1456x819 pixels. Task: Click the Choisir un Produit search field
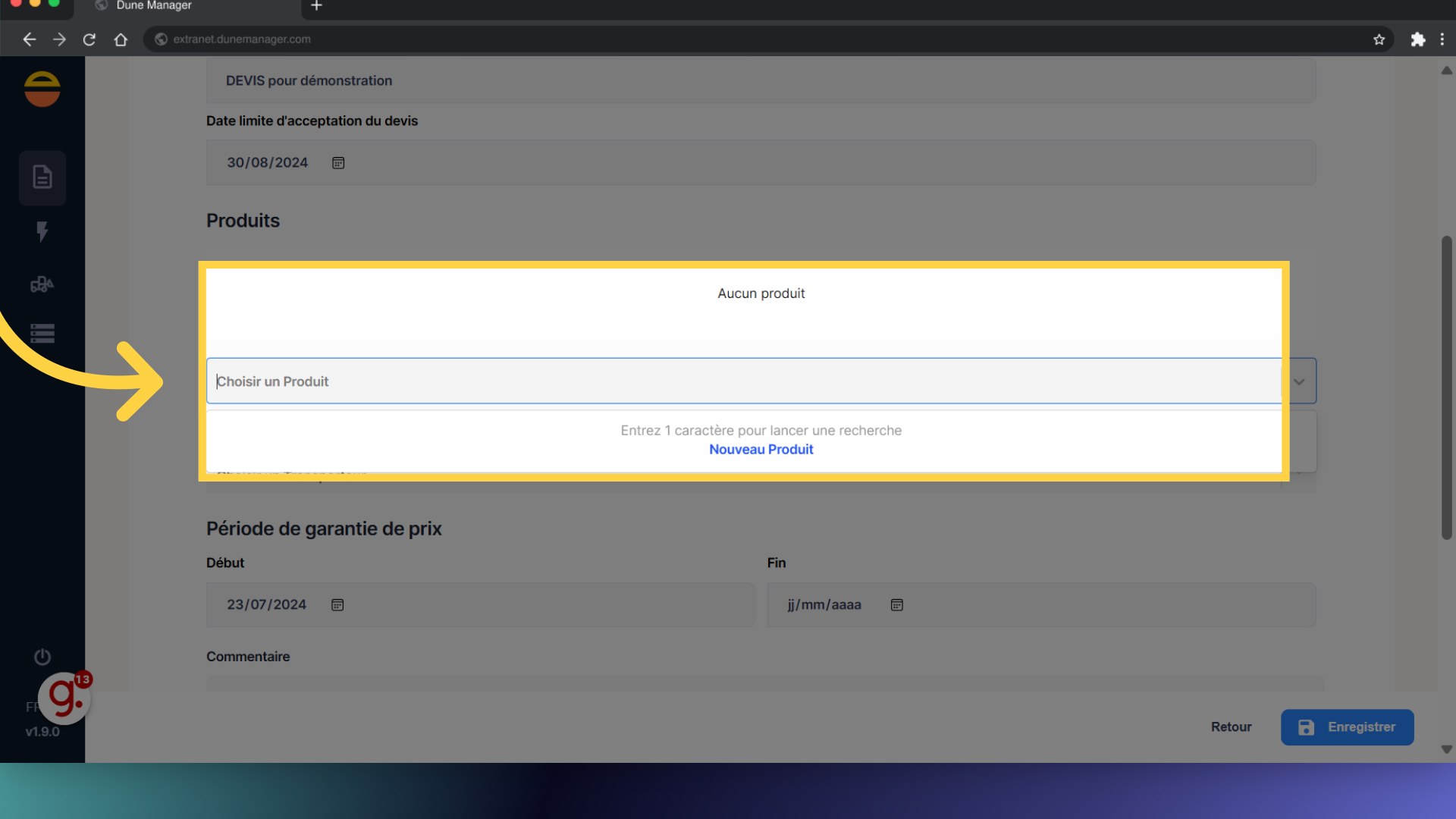(x=743, y=381)
